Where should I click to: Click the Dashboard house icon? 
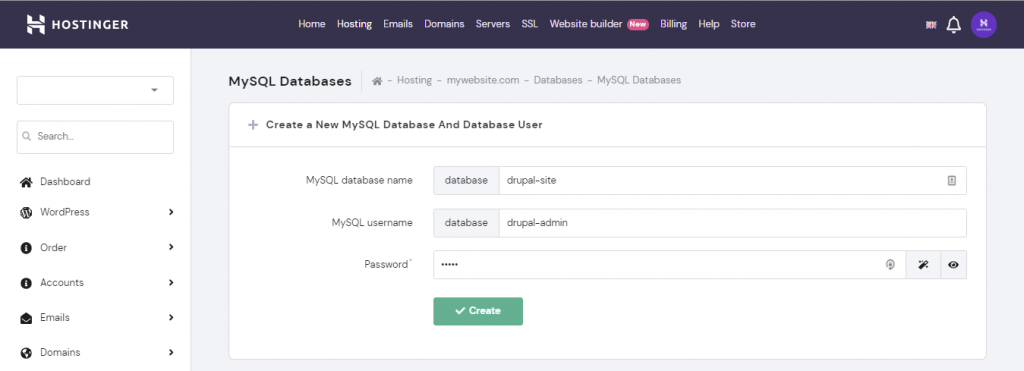26,182
